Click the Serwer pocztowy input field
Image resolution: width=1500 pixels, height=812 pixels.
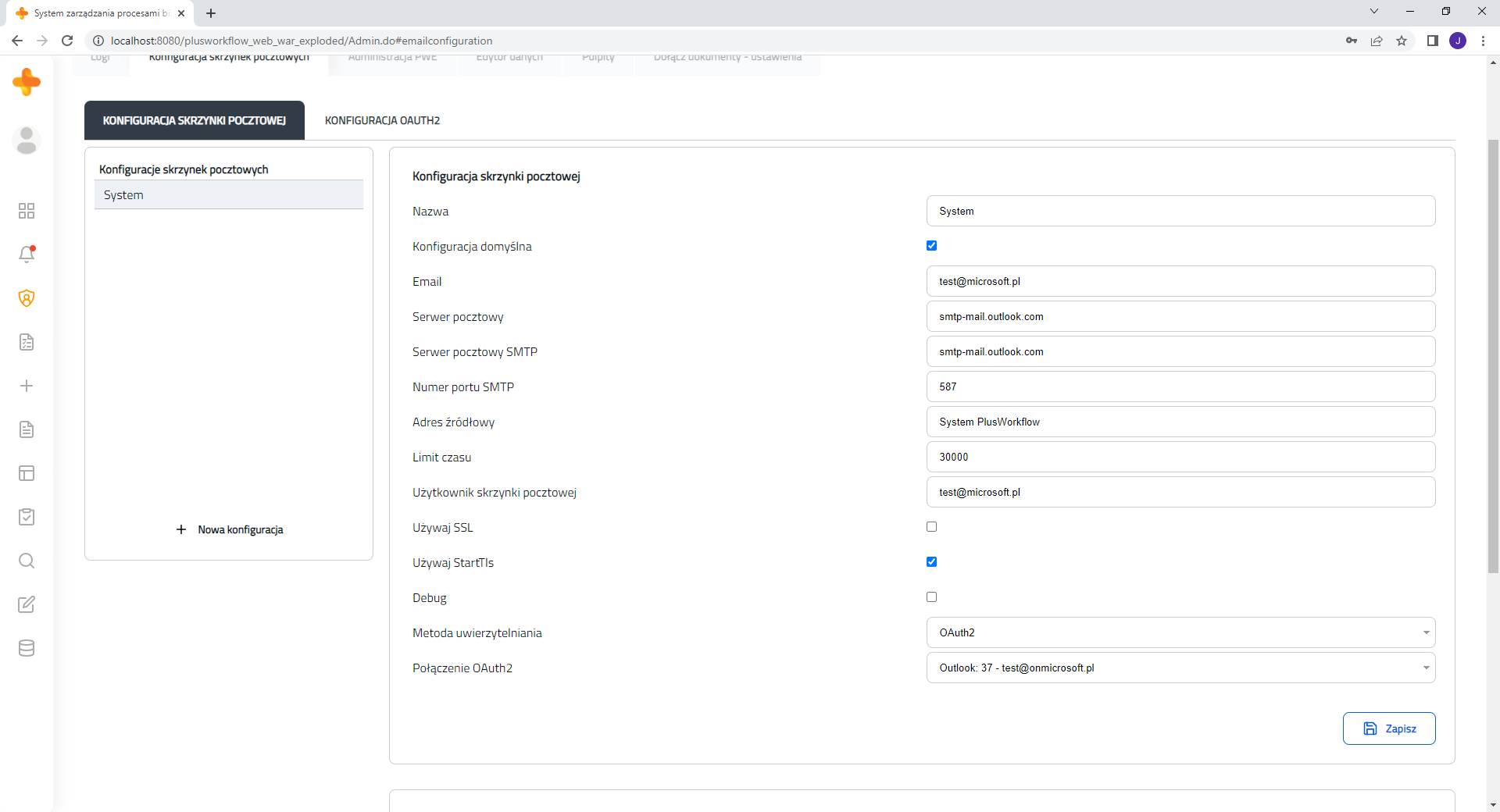1180,316
